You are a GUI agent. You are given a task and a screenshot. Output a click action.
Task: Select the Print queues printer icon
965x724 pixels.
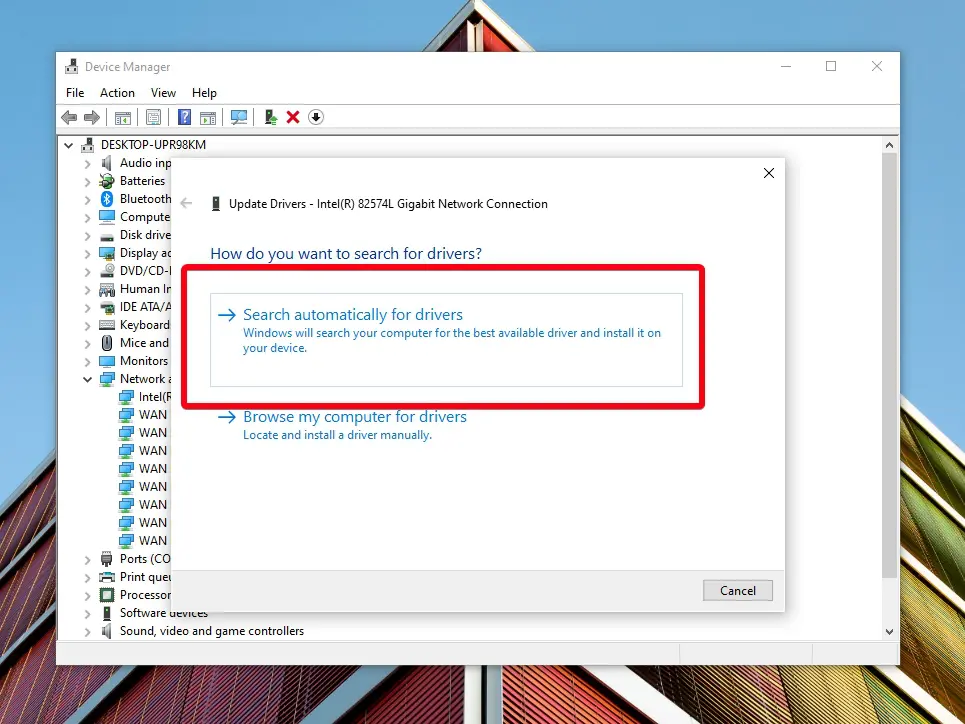pyautogui.click(x=107, y=577)
